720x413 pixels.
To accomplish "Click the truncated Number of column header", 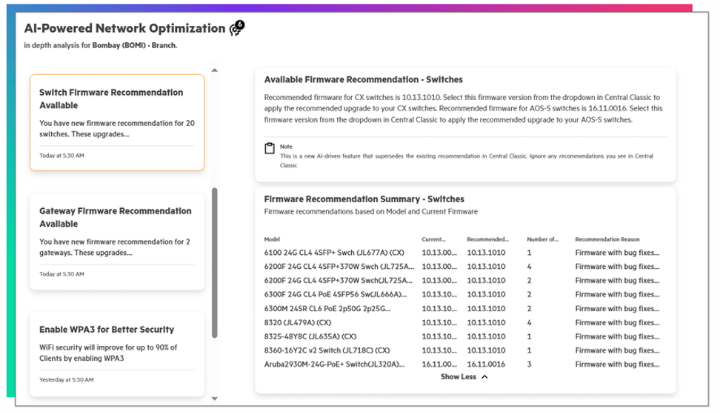I will tap(542, 240).
